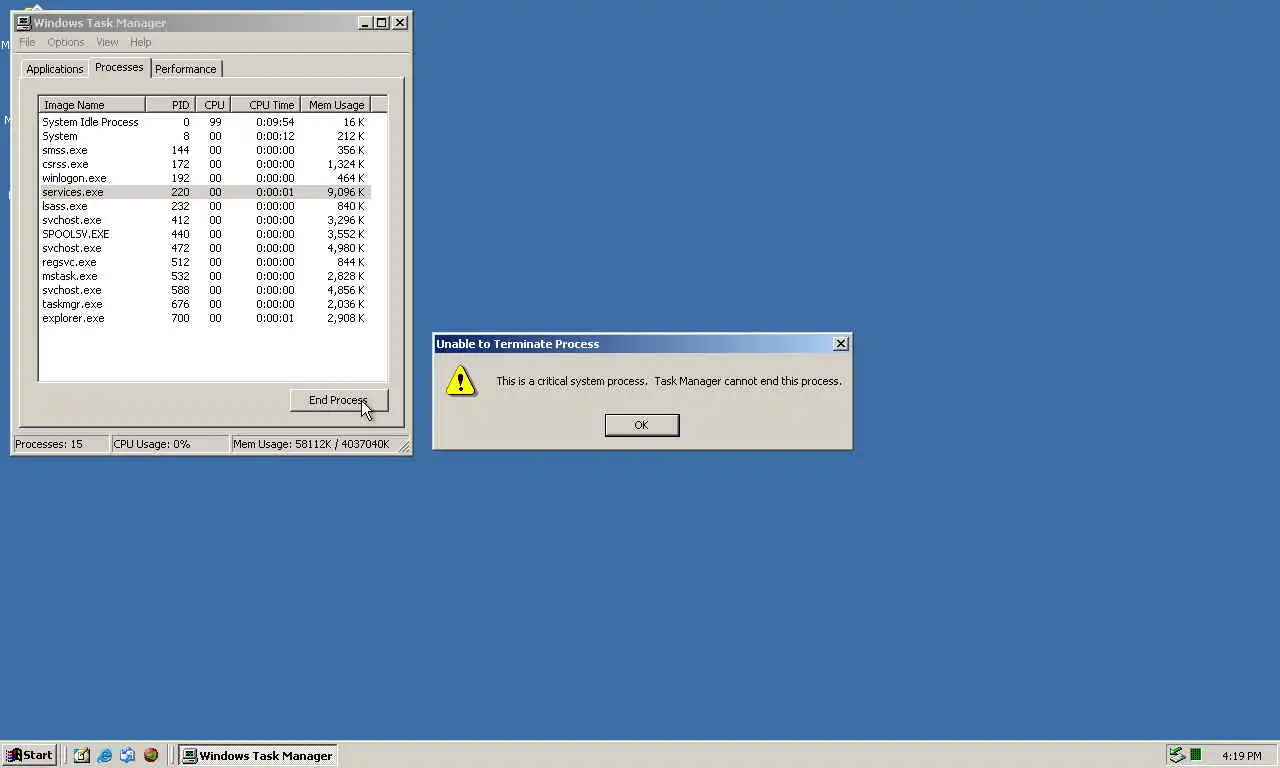Select the csrss.exe process
Image resolution: width=1280 pixels, height=768 pixels.
tap(205, 164)
